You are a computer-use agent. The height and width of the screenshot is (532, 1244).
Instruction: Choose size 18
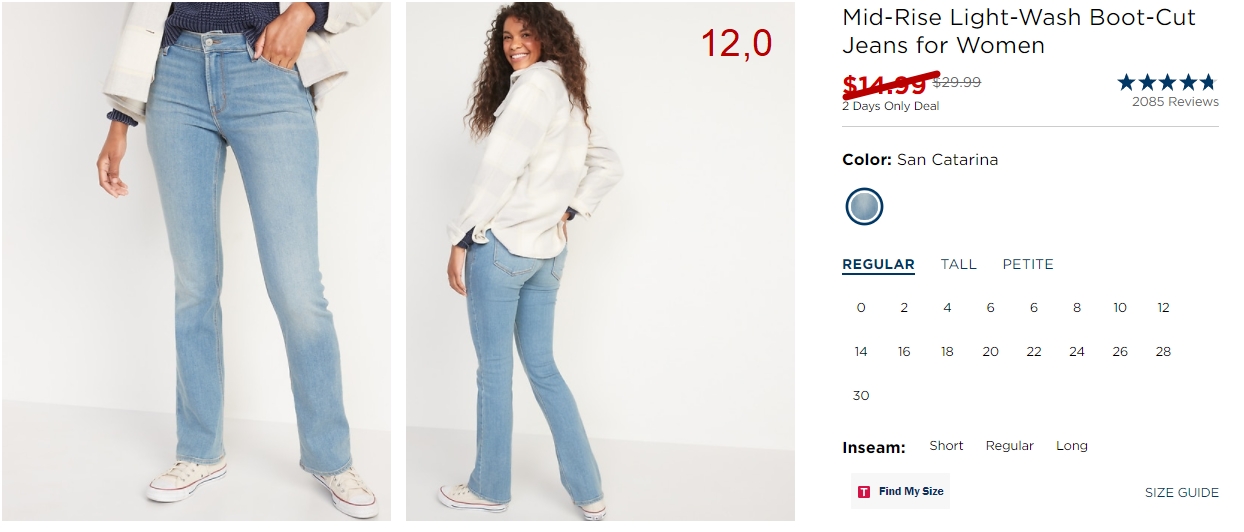click(947, 352)
